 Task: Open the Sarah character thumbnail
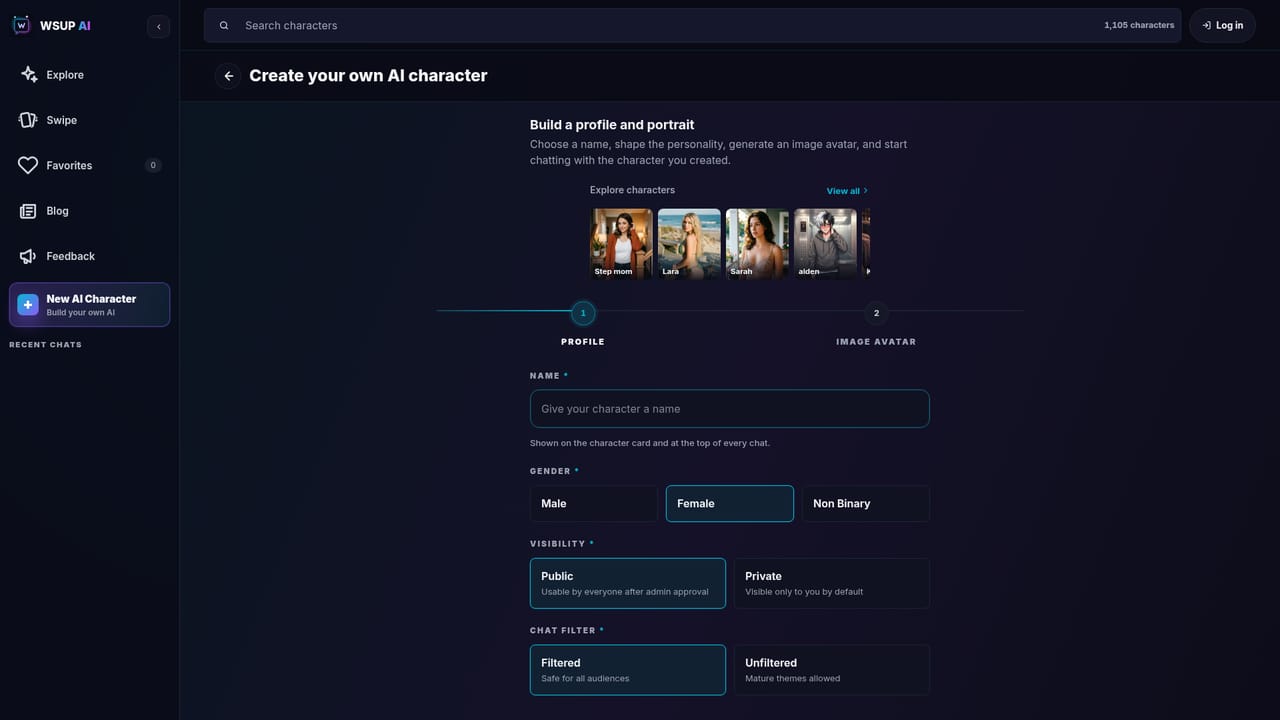[757, 243]
